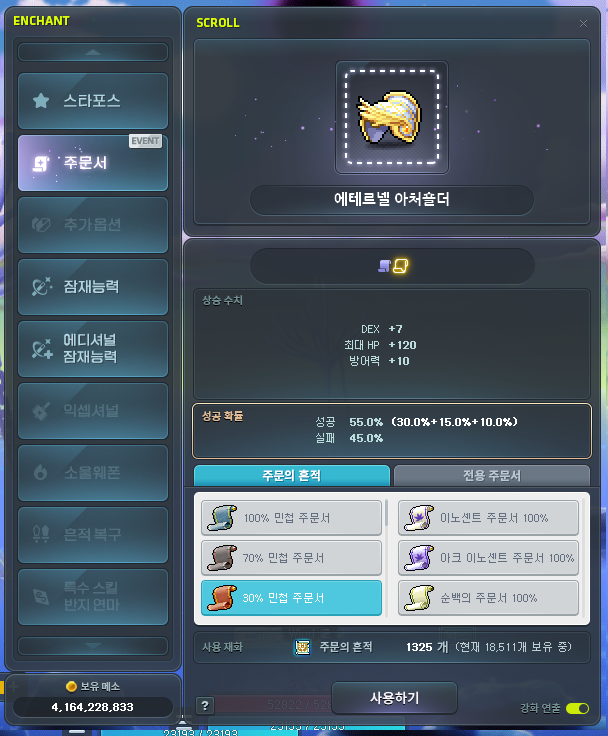
Task: Click the 에테르넬 아처숄더 item icon
Action: pos(392,117)
